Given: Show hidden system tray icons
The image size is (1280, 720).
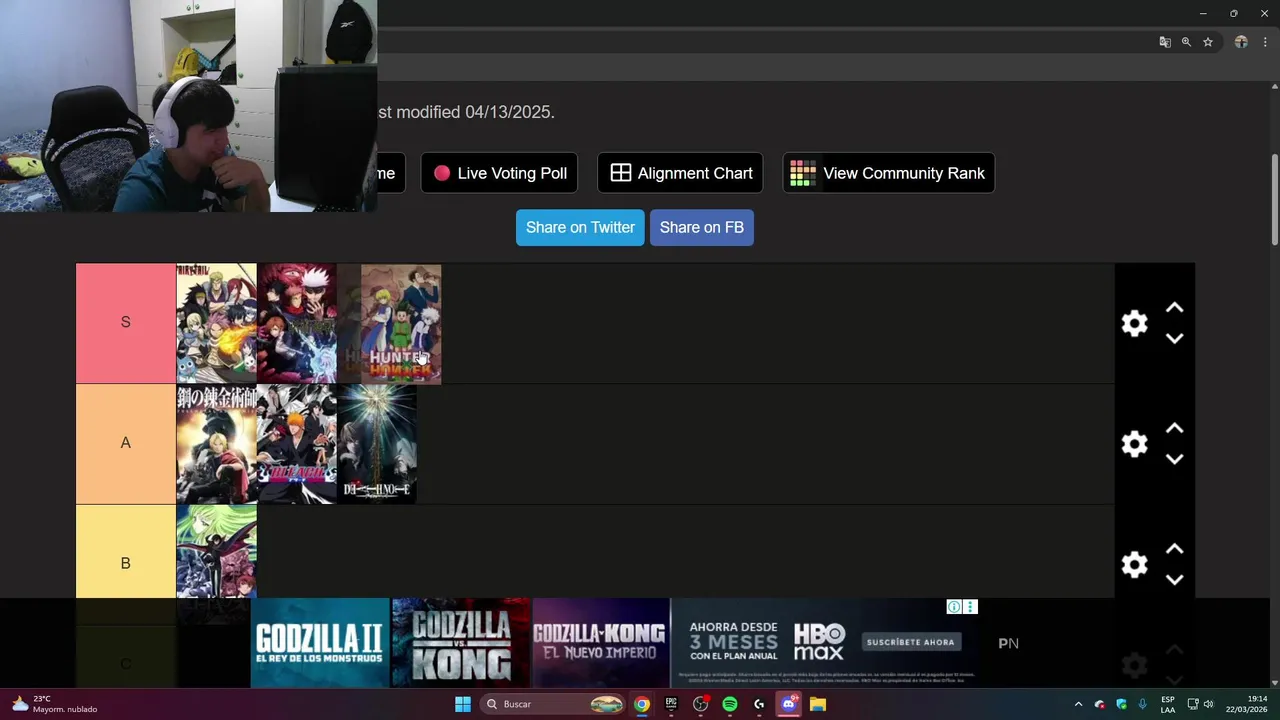Looking at the screenshot, I should point(1078,704).
